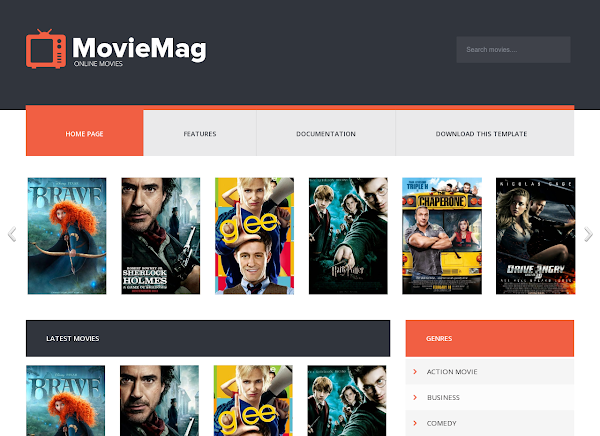Image resolution: width=600 pixels, height=436 pixels.
Task: Click the Online Movies tagline text
Action: 98,64
